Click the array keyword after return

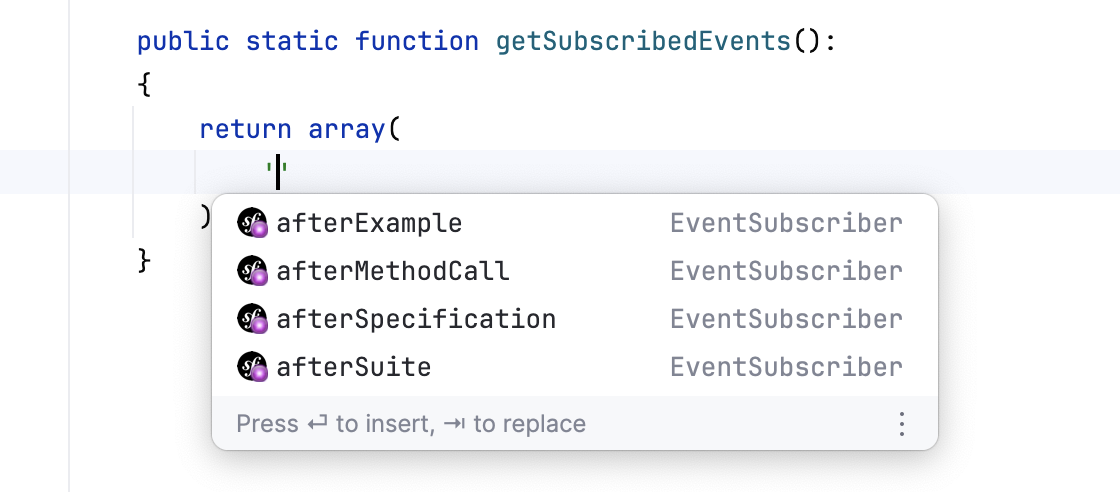[346, 129]
